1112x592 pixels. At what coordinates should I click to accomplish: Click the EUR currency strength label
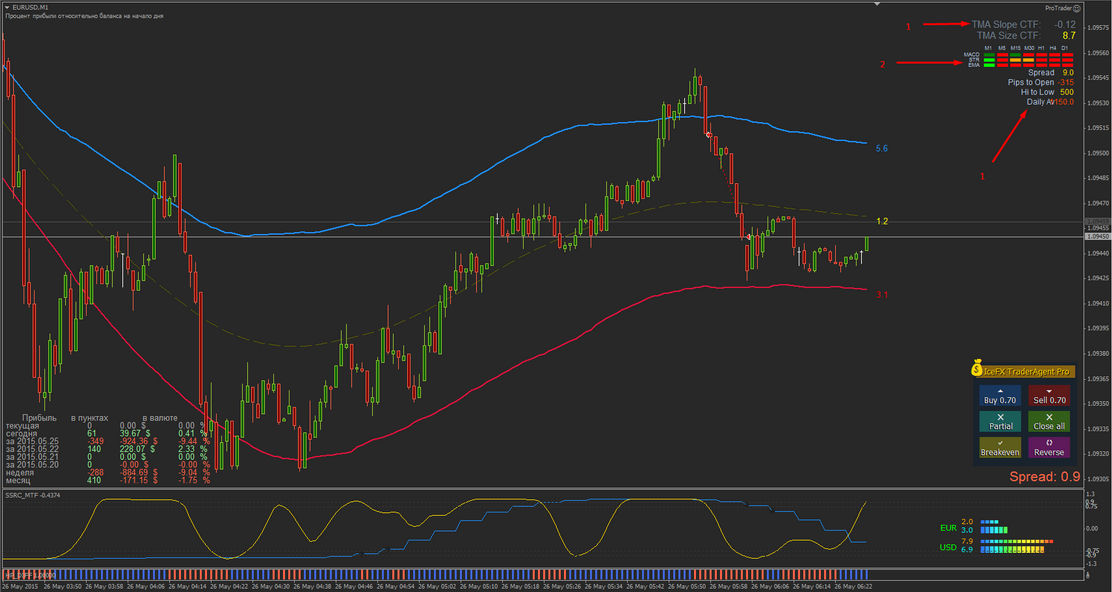pyautogui.click(x=948, y=528)
